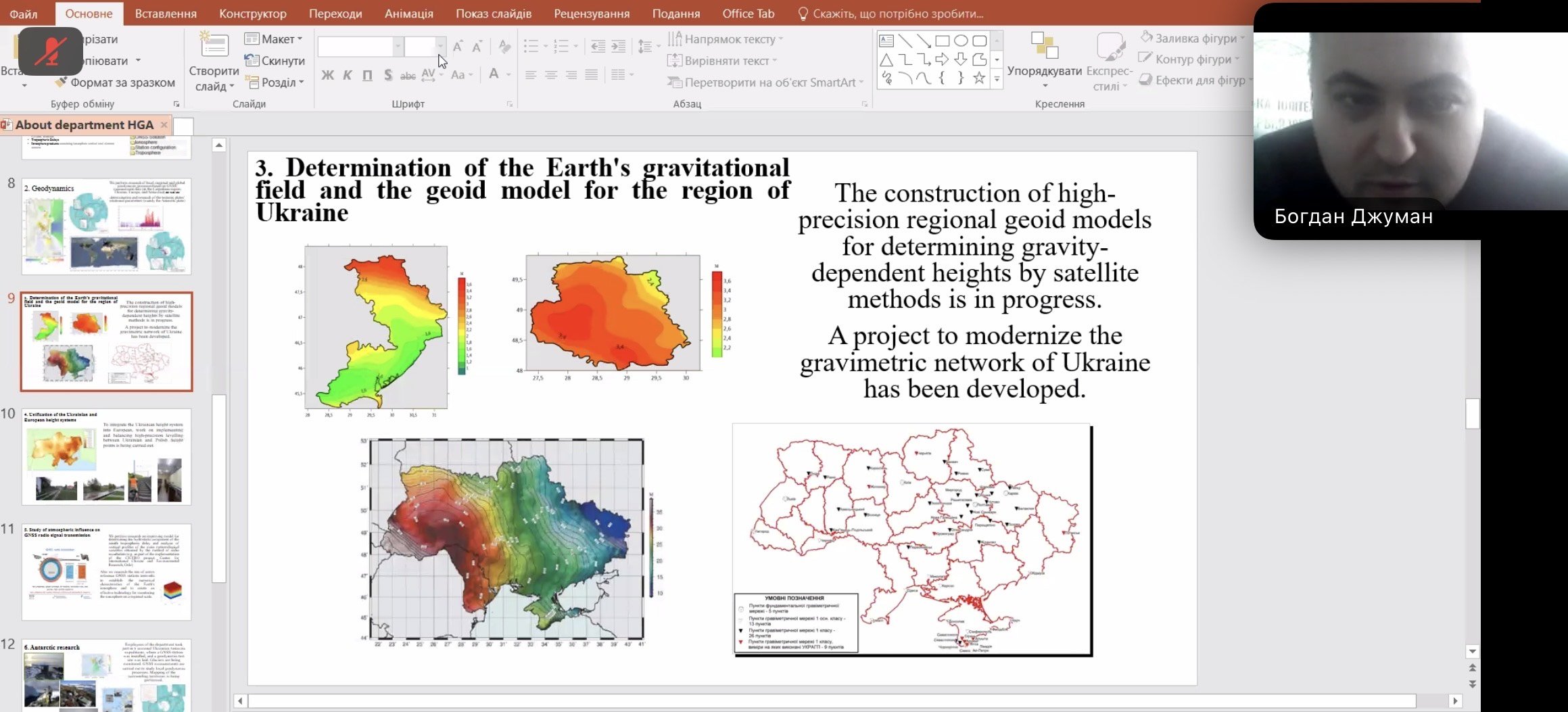
Task: Expand the Розділ section dropdown
Action: point(301,82)
